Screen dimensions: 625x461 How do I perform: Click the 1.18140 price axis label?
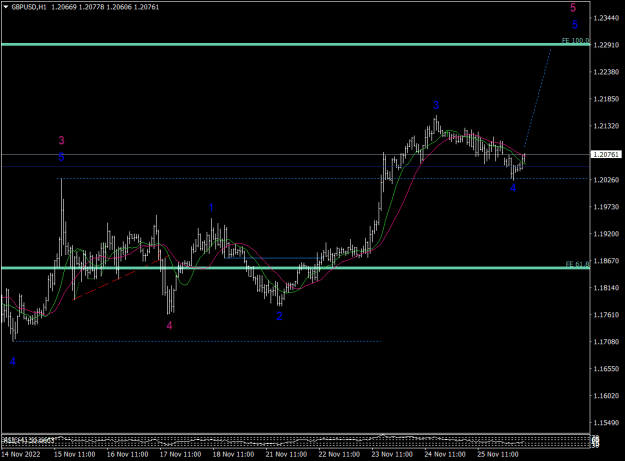pyautogui.click(x=605, y=288)
